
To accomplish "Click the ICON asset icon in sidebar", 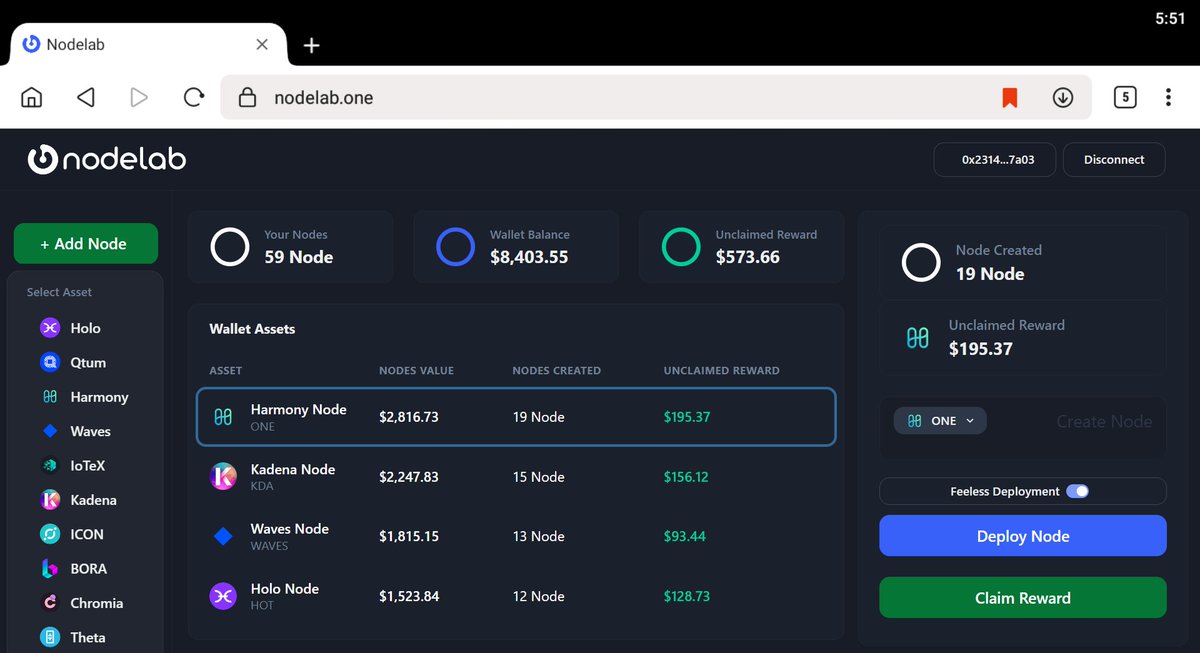I will point(50,534).
